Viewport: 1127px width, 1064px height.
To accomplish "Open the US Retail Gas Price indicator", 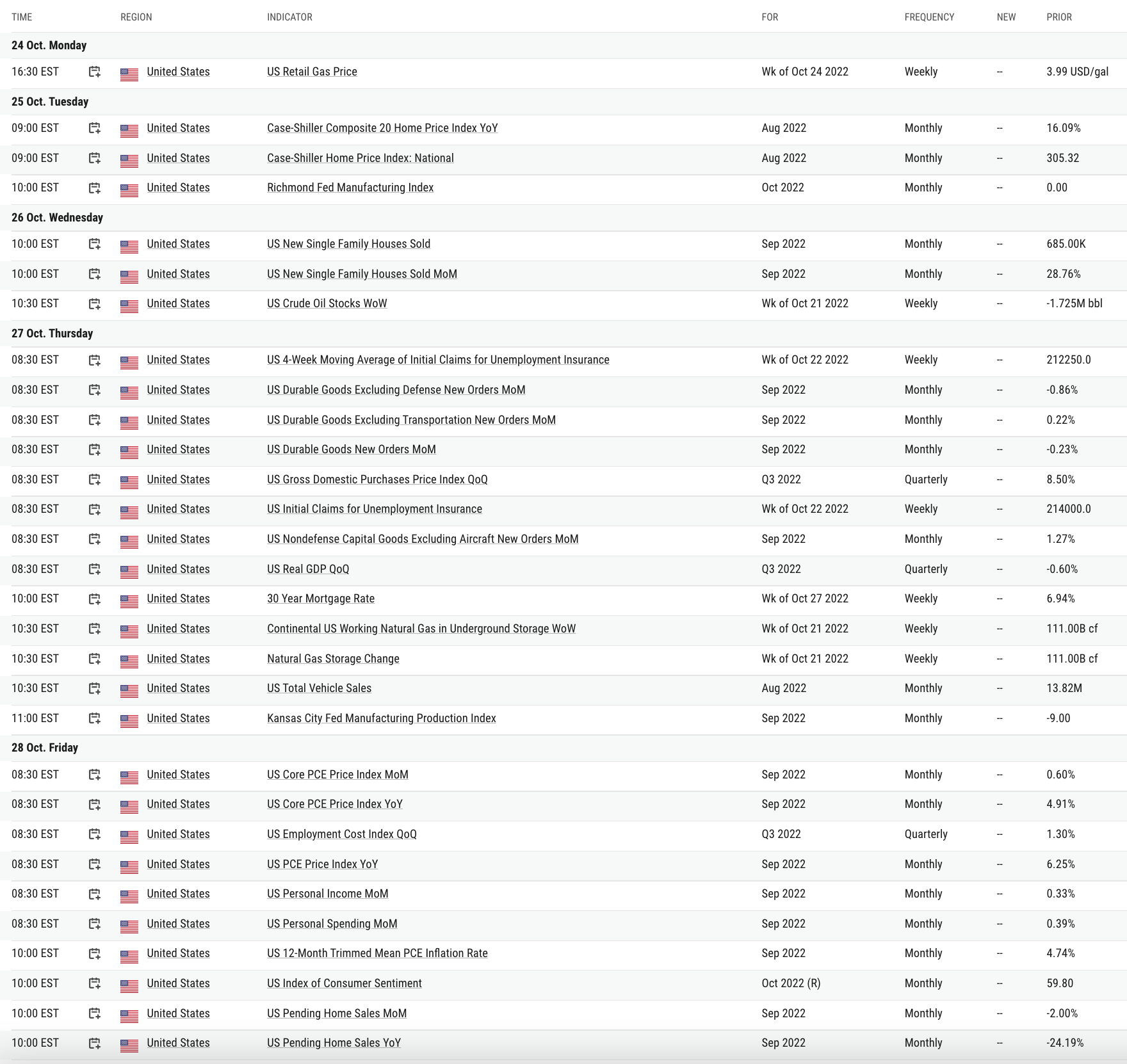I will click(312, 72).
